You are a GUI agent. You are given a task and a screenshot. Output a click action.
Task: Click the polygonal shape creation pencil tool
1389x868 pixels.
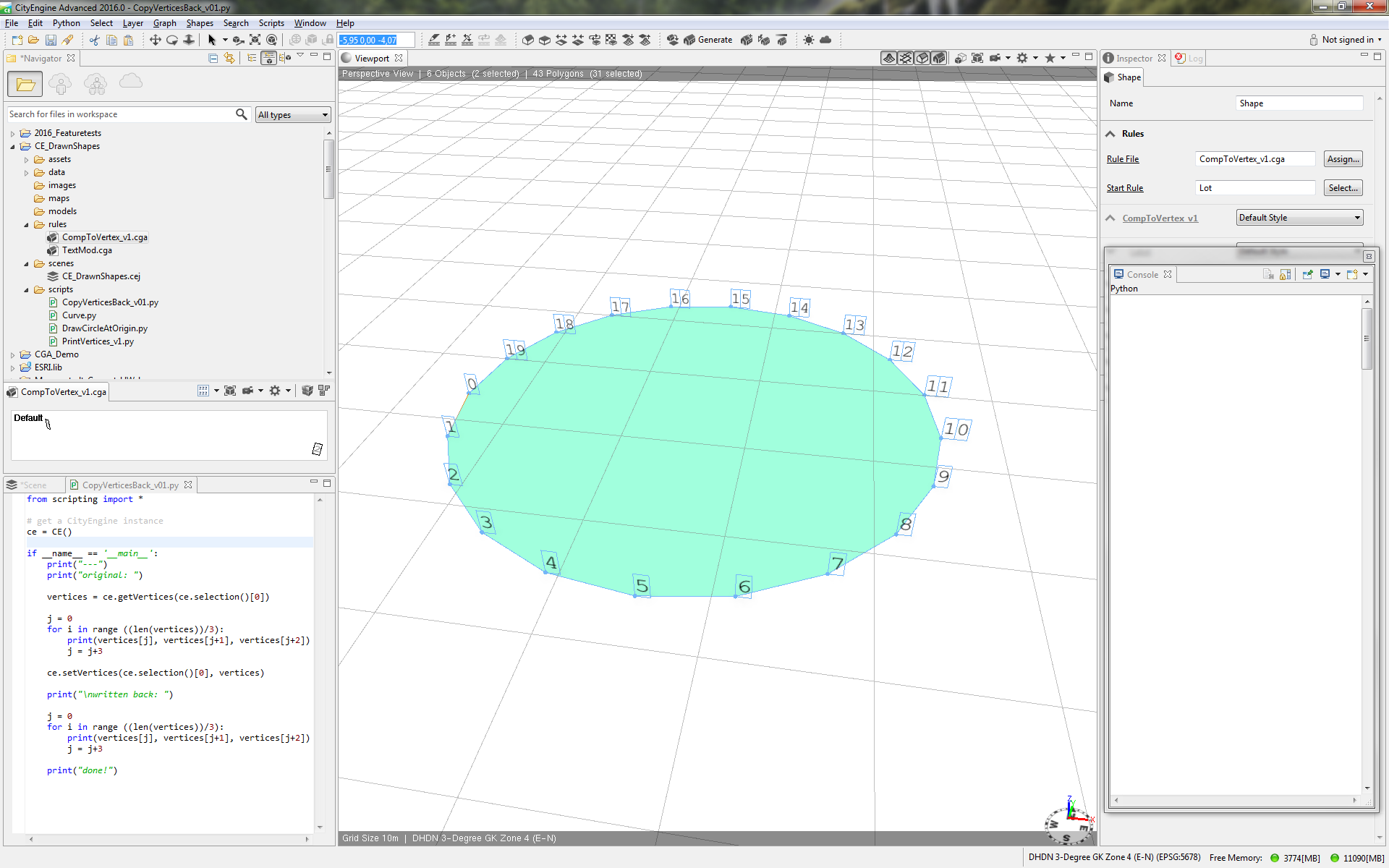pyautogui.click(x=433, y=40)
